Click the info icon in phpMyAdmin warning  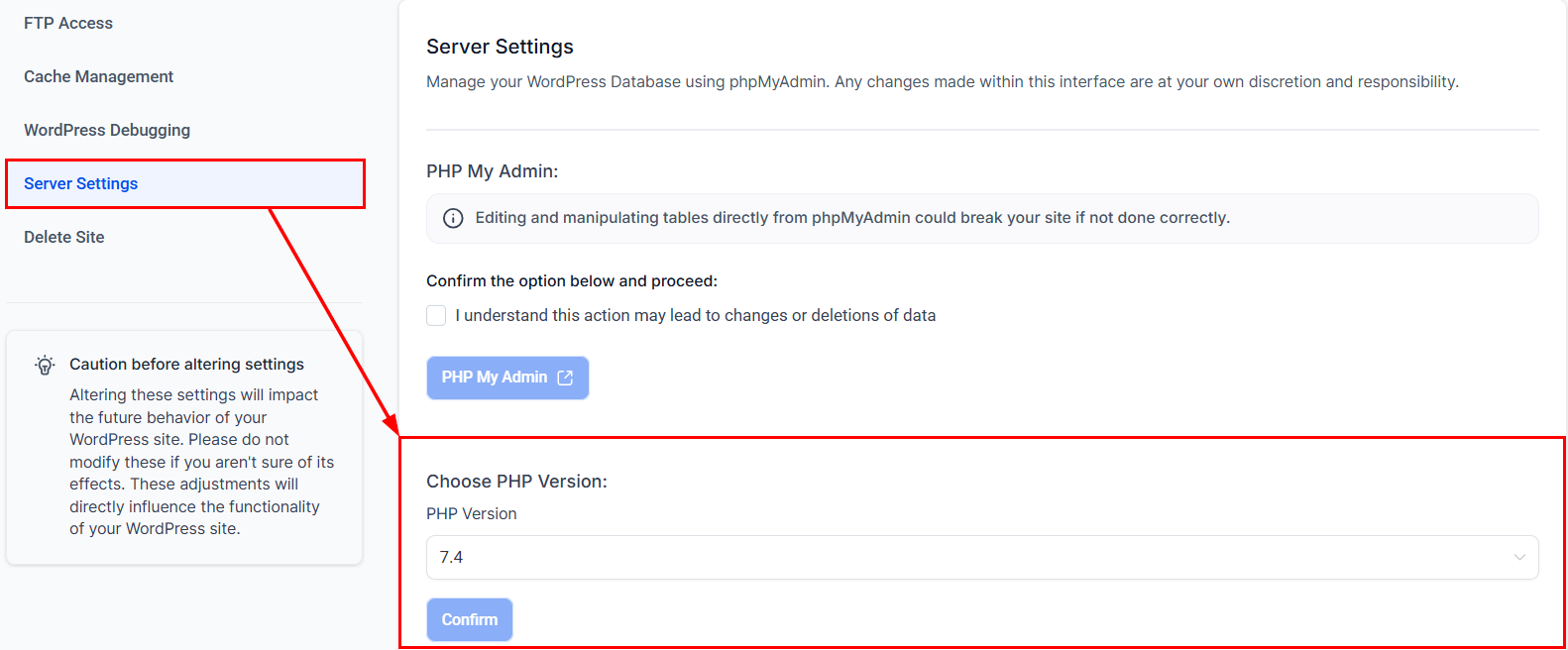[x=453, y=218]
